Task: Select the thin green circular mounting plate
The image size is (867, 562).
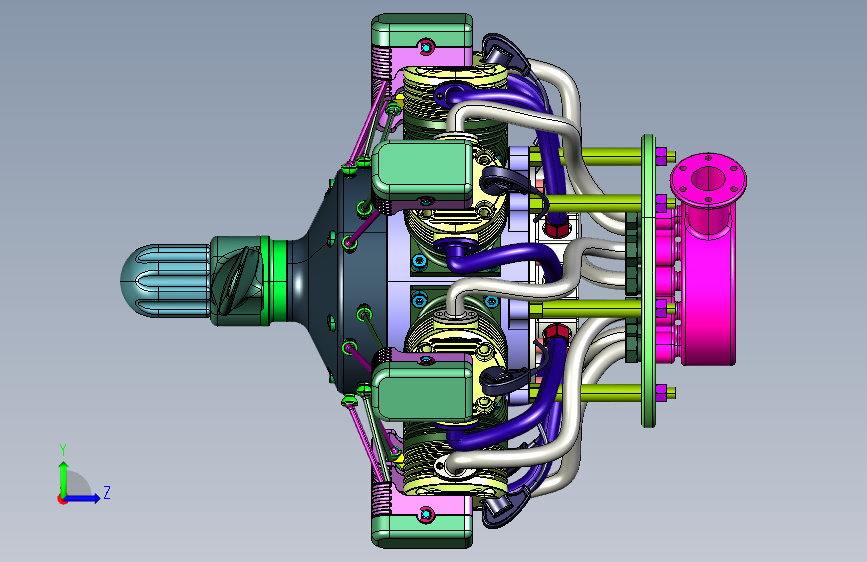Action: [649, 280]
